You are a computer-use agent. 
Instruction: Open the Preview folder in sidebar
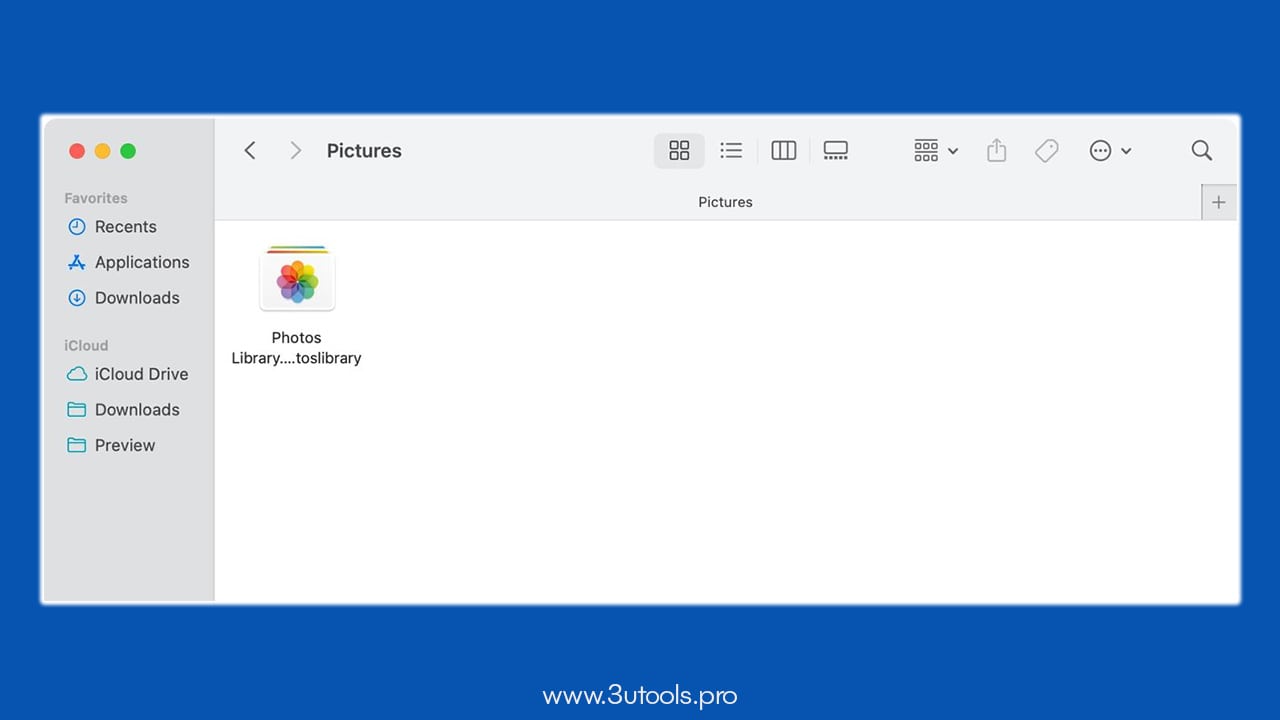(124, 445)
